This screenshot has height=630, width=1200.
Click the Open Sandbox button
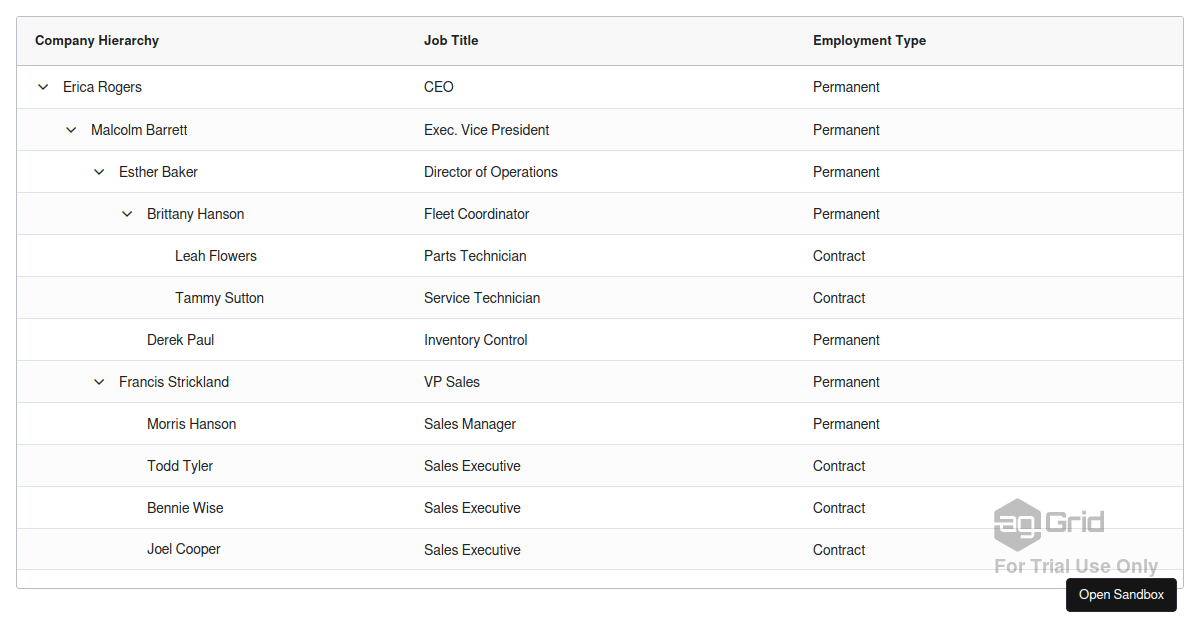click(1121, 595)
